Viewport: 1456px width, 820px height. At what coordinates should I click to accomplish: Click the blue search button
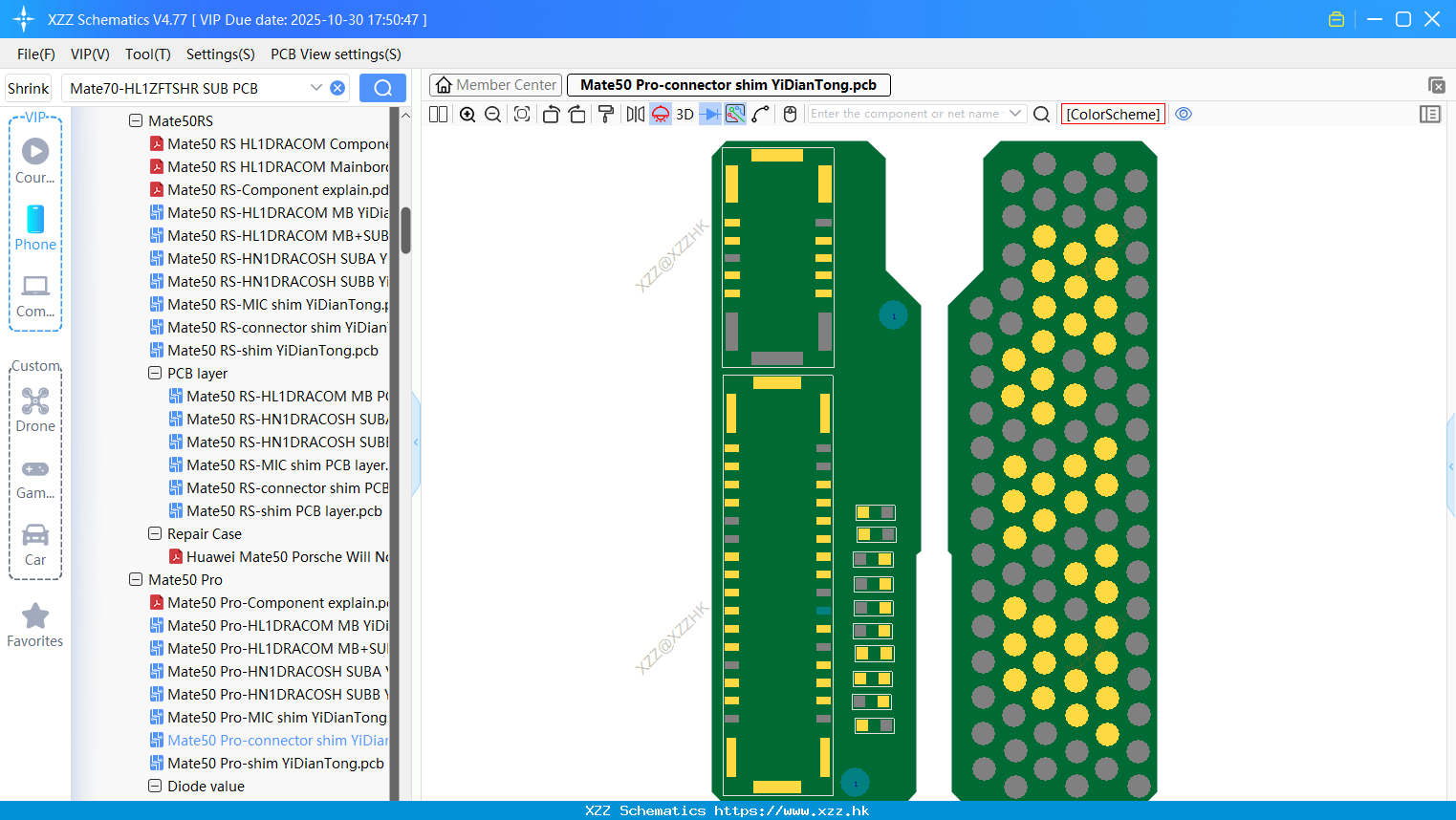tap(382, 88)
